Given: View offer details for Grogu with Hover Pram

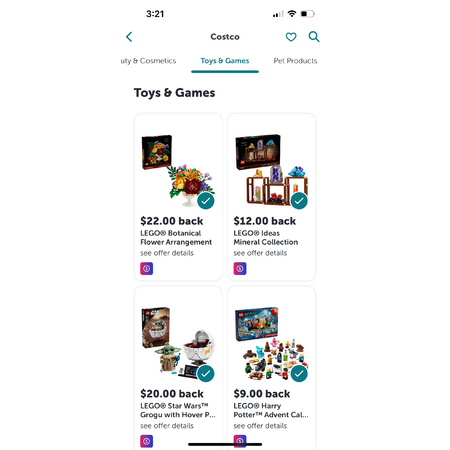Looking at the screenshot, I should click(x=167, y=426).
